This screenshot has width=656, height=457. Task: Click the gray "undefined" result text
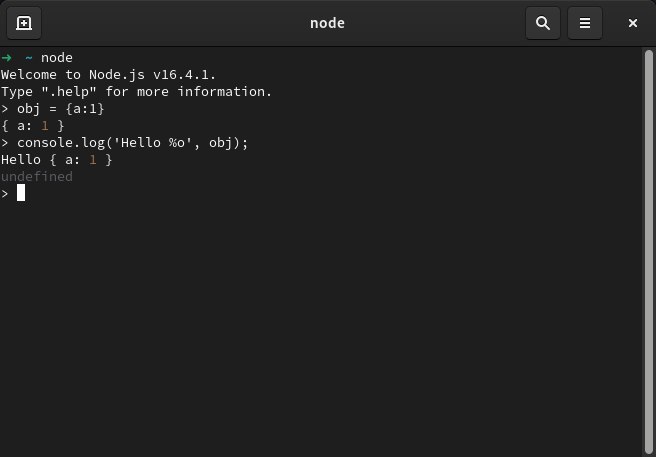coord(37,176)
